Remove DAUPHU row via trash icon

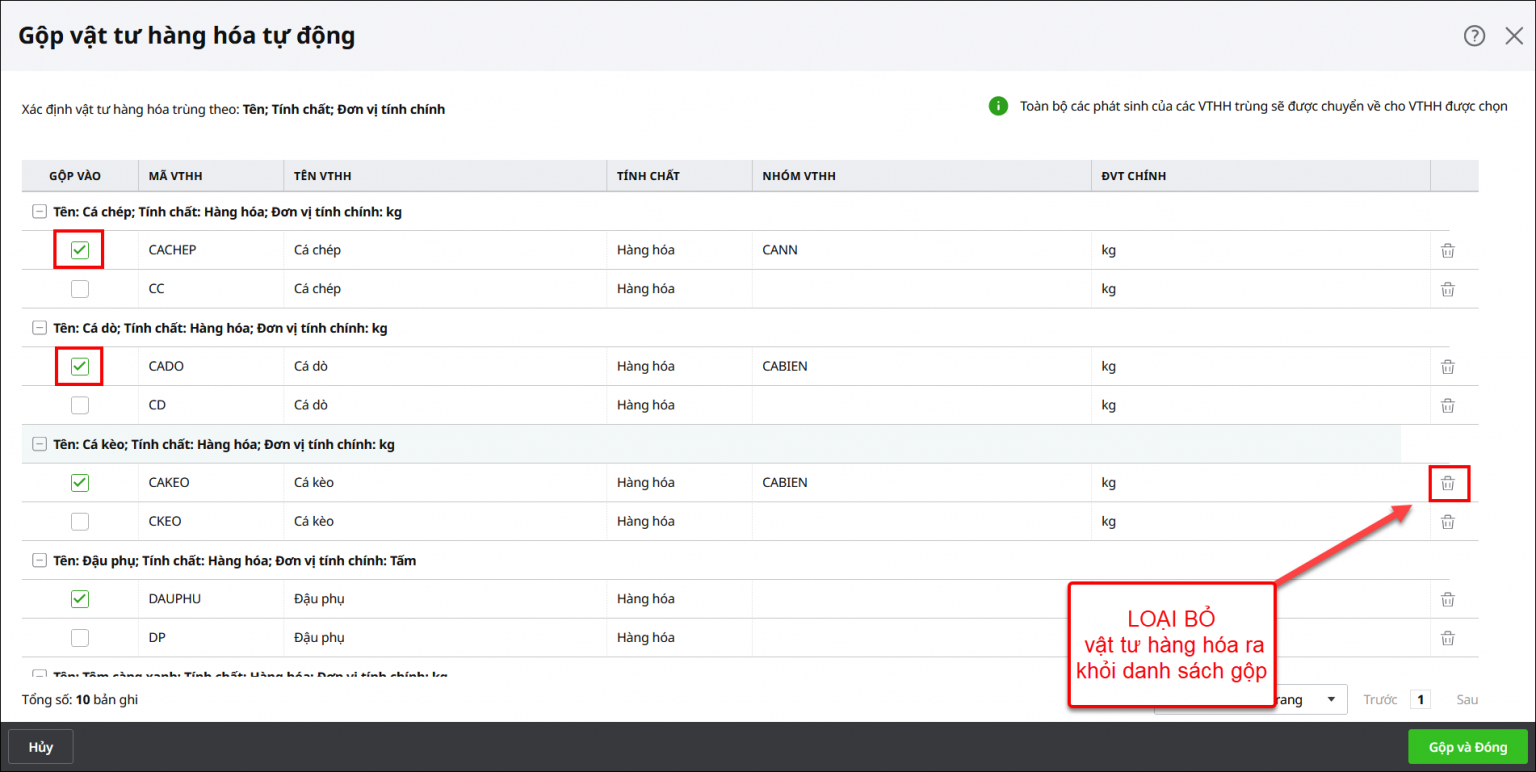(x=1447, y=599)
